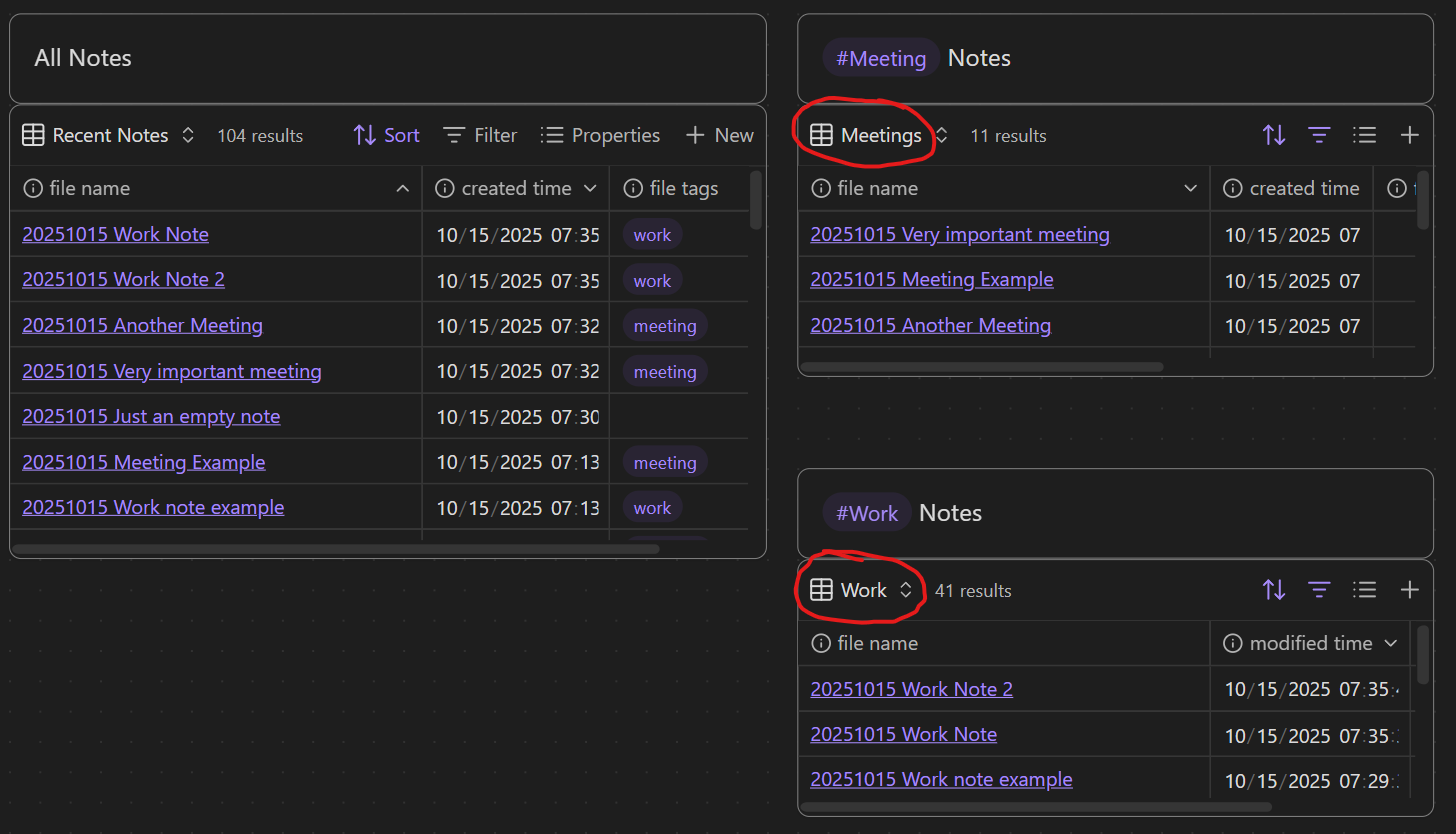Add new item with Work plus icon
The height and width of the screenshot is (834, 1456).
(1409, 590)
